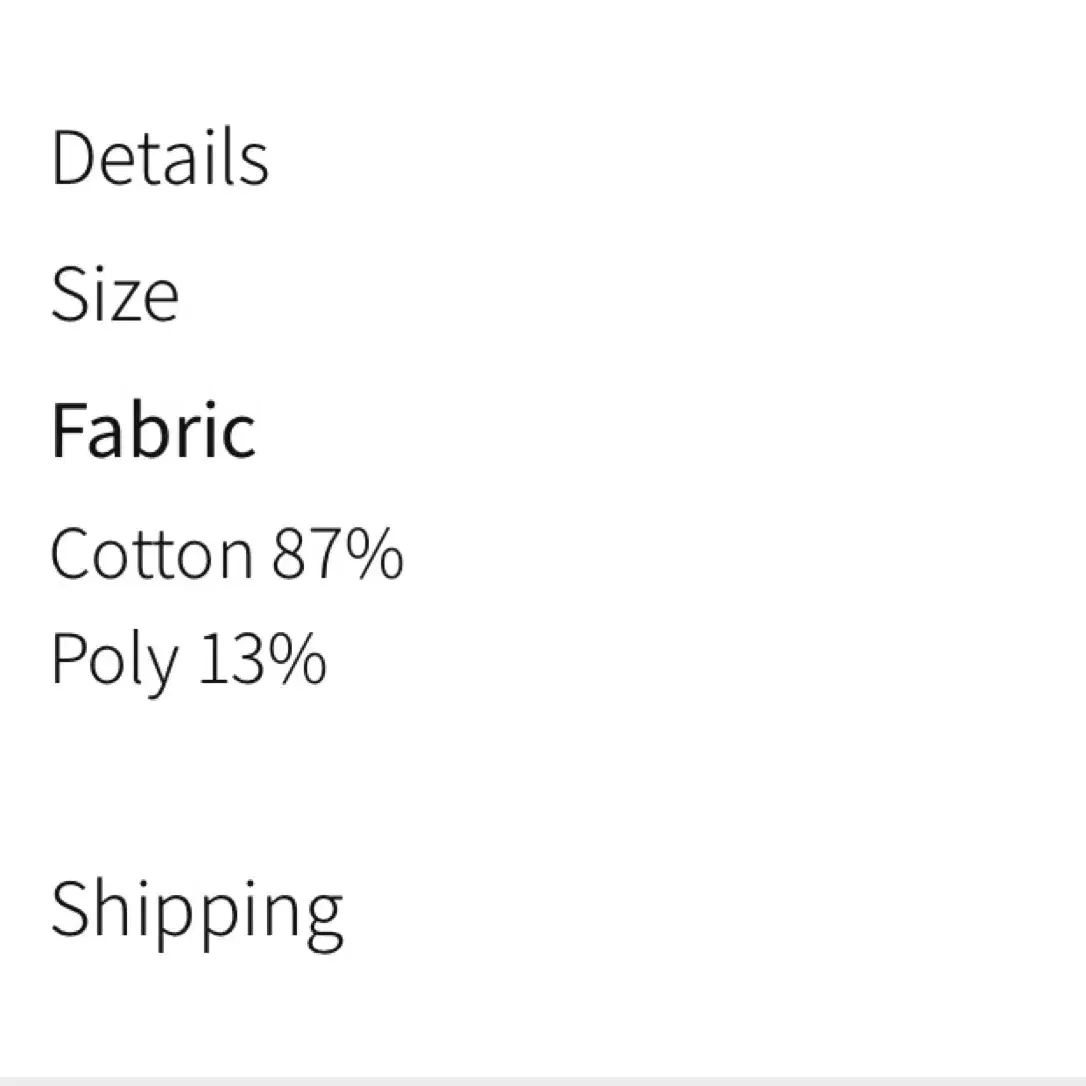Expand the Size section
Image resolution: width=1086 pixels, height=1086 pixels.
click(115, 294)
